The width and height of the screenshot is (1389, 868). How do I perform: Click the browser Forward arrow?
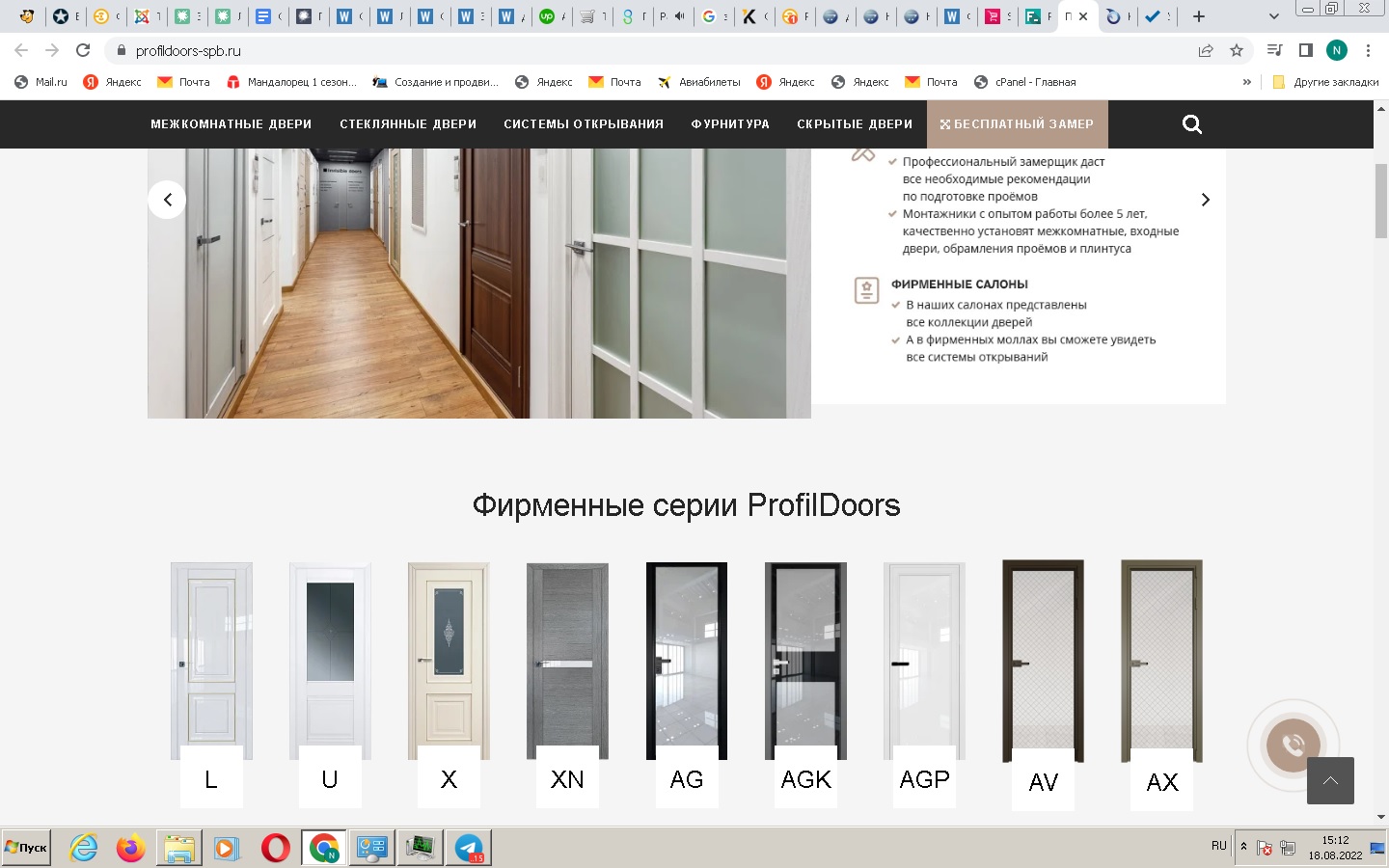pyautogui.click(x=52, y=50)
